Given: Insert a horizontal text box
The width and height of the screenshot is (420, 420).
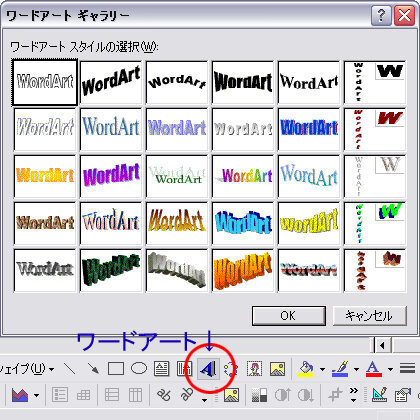Looking at the screenshot, I should [x=161, y=369].
